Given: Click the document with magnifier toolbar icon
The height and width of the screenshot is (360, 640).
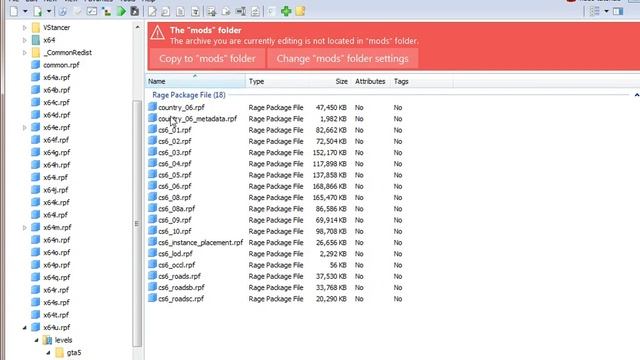Looking at the screenshot, I should click(165, 11).
